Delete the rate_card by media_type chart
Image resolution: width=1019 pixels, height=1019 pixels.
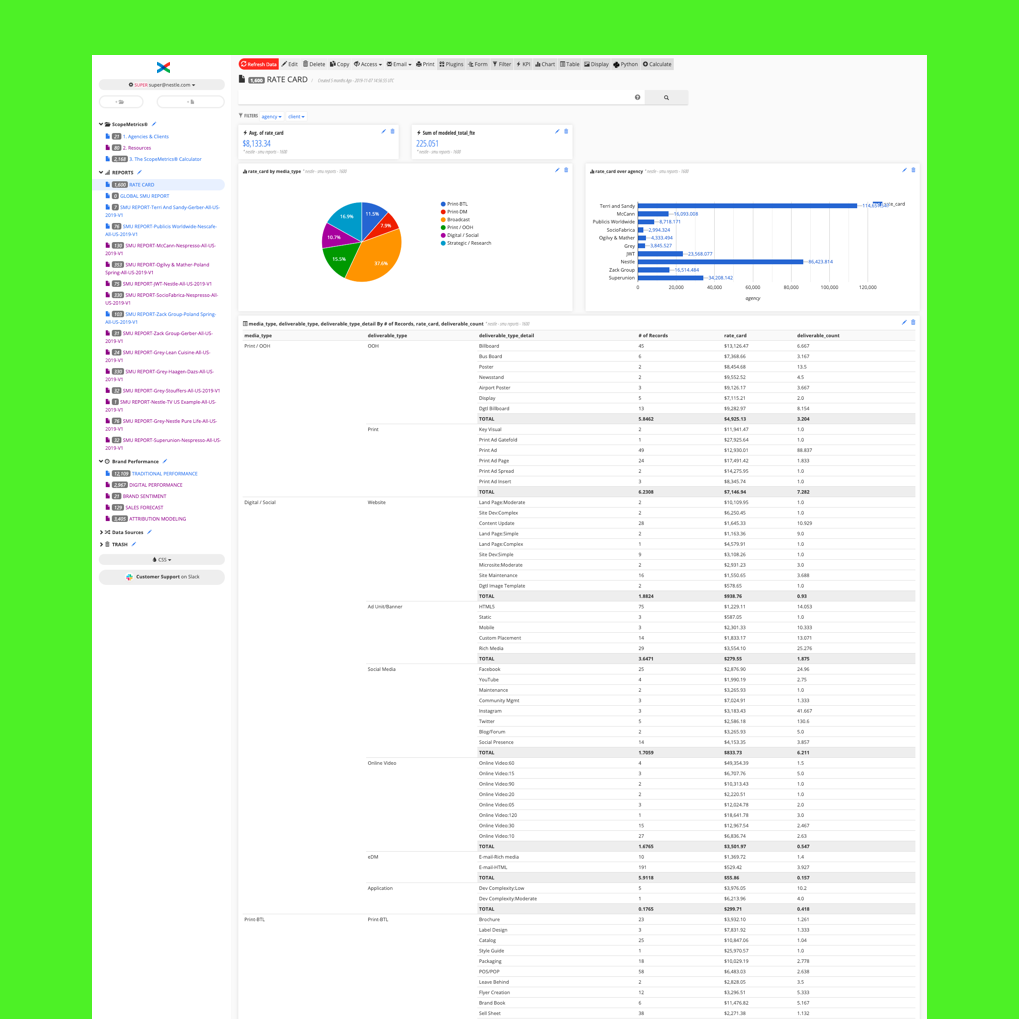[x=566, y=170]
